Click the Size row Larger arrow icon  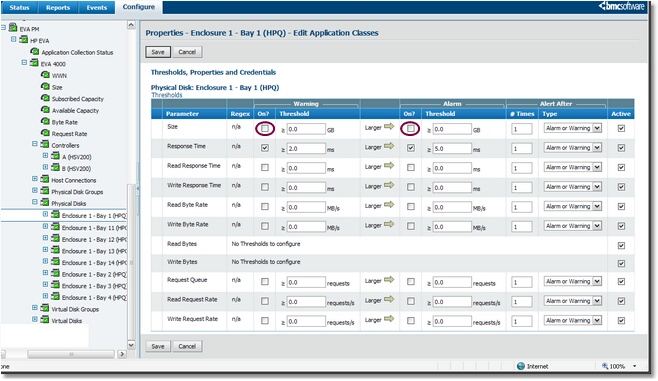[389, 126]
